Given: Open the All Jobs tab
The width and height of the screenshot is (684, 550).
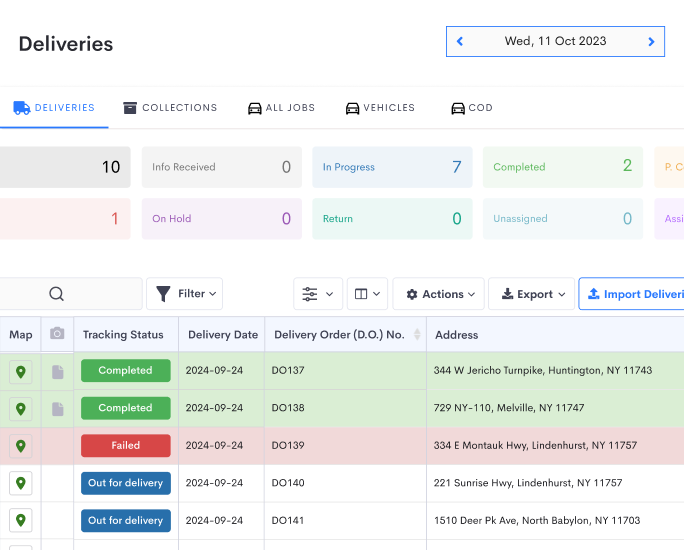Looking at the screenshot, I should pos(281,108).
